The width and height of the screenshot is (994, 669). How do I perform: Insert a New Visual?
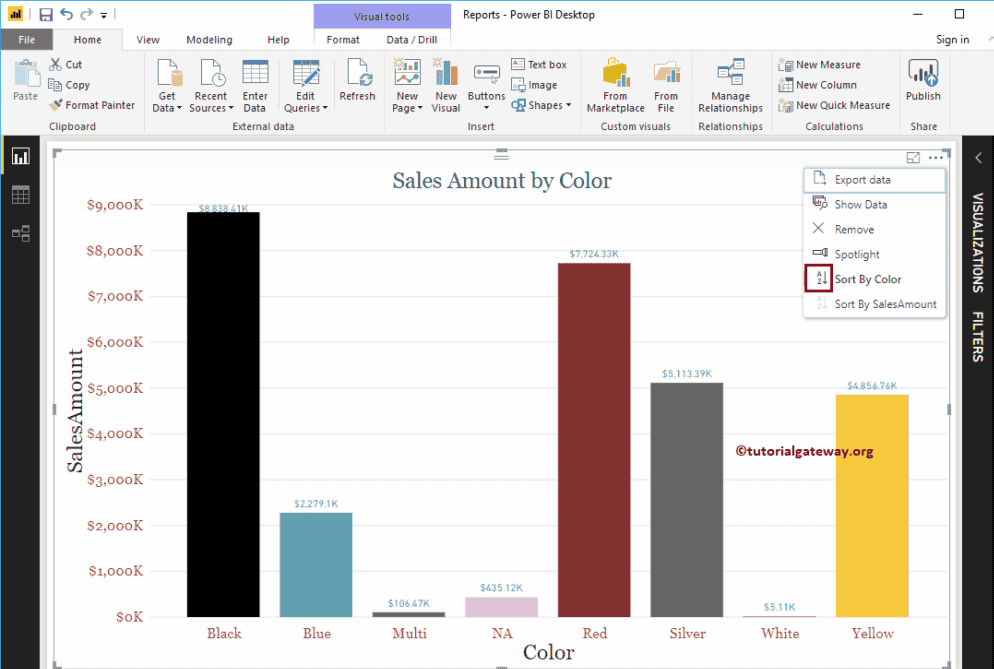click(446, 86)
